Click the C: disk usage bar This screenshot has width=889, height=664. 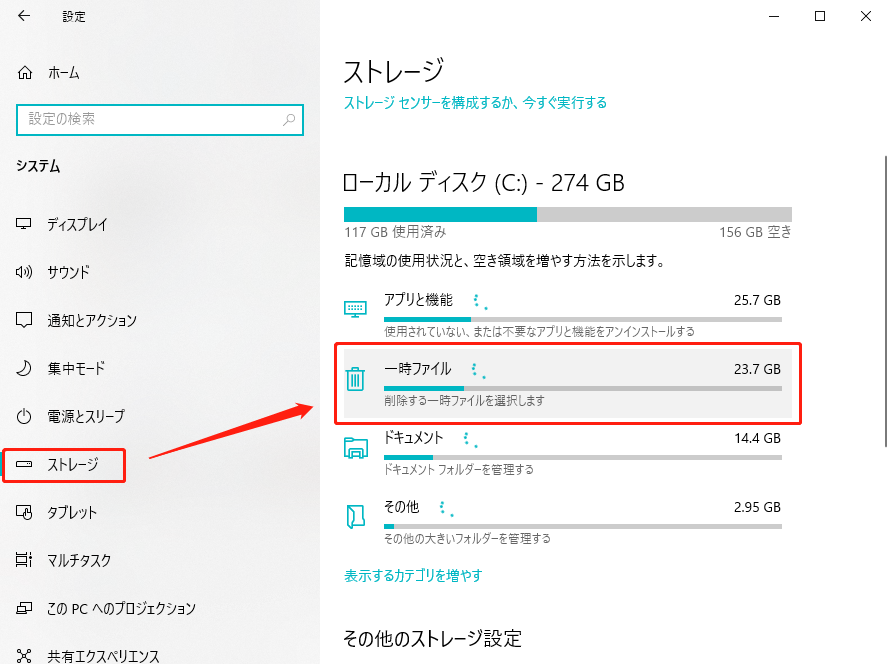point(568,214)
